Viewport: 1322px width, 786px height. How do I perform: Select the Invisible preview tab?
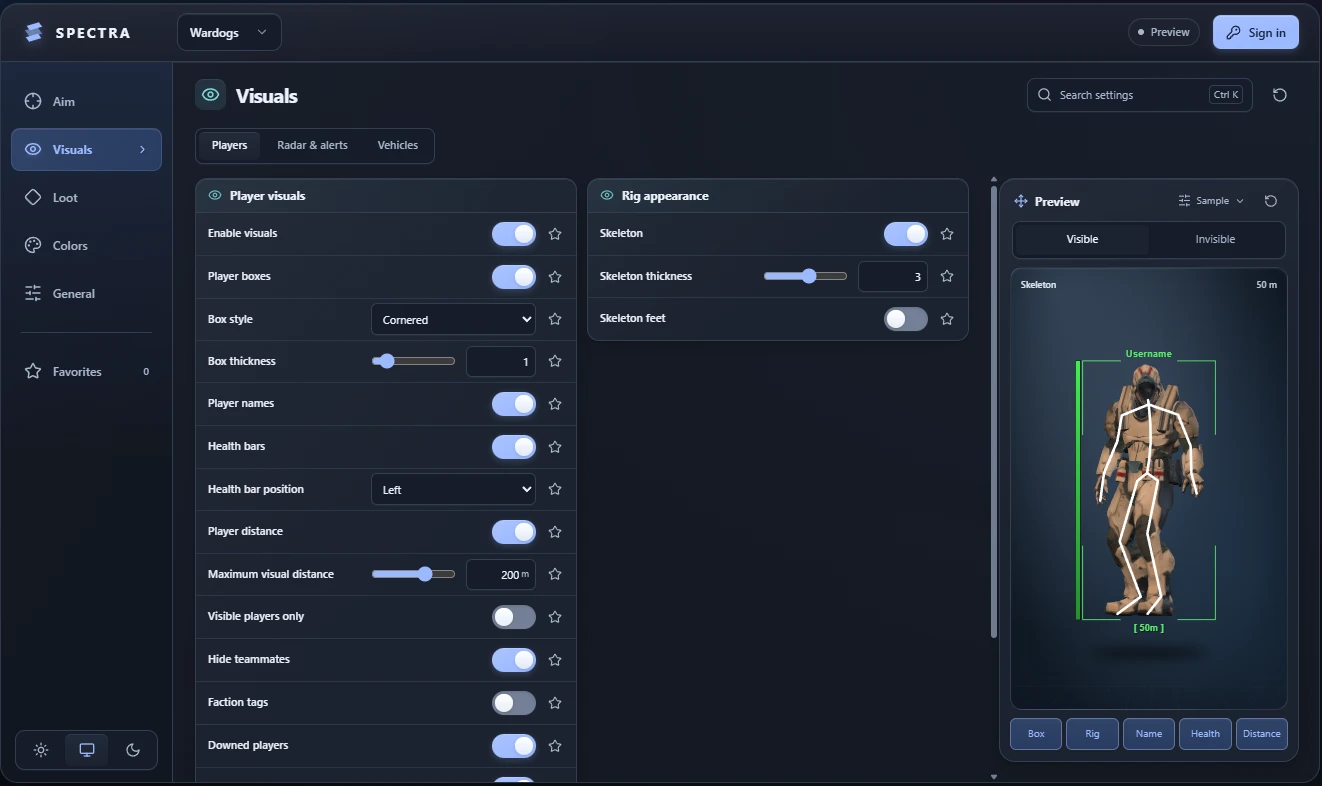pyautogui.click(x=1215, y=239)
